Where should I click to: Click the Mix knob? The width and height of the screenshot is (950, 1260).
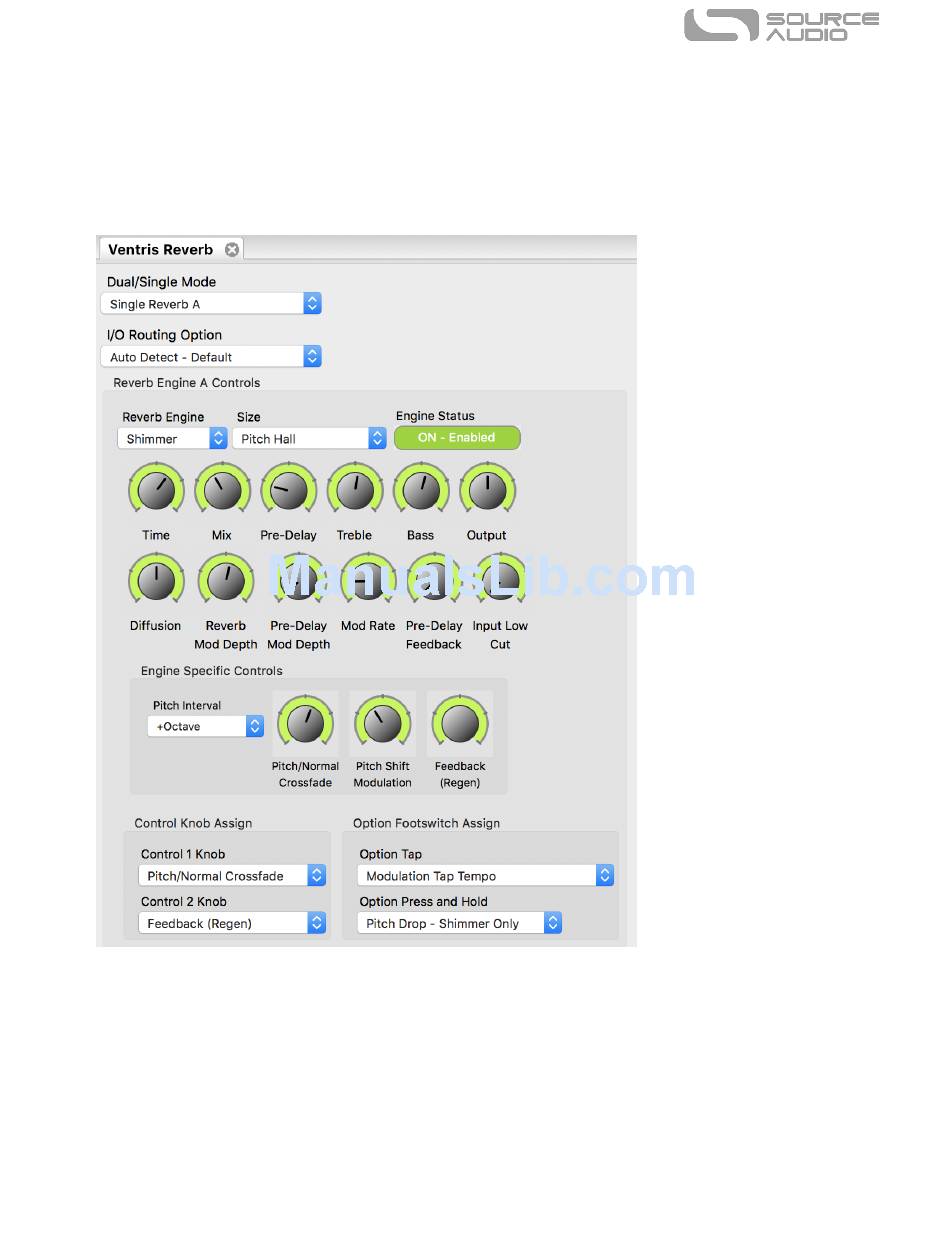coord(222,490)
